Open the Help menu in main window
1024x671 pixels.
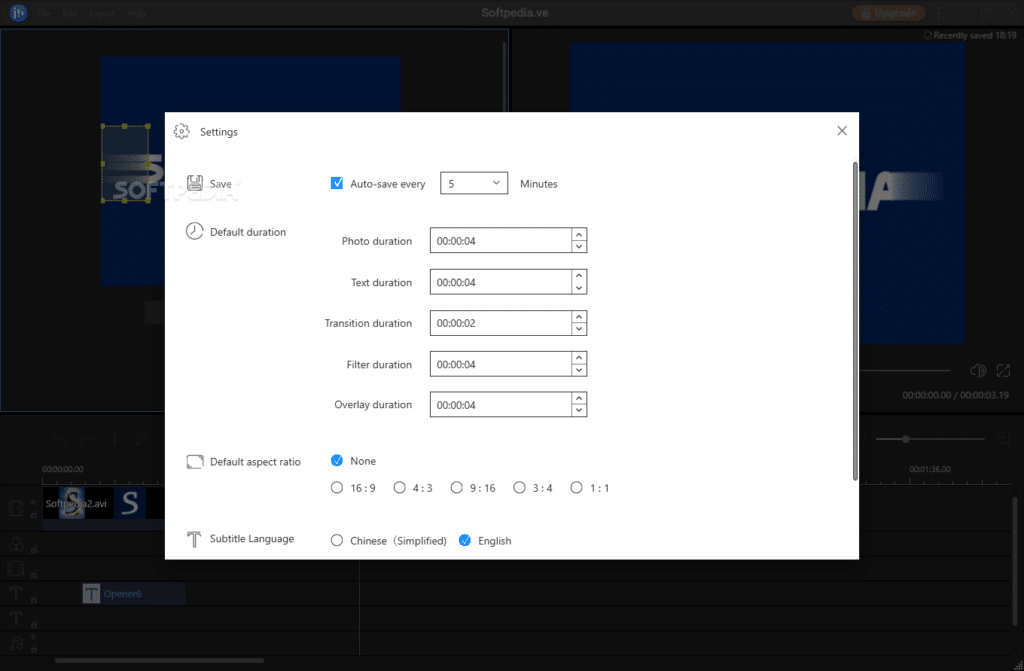(x=136, y=13)
